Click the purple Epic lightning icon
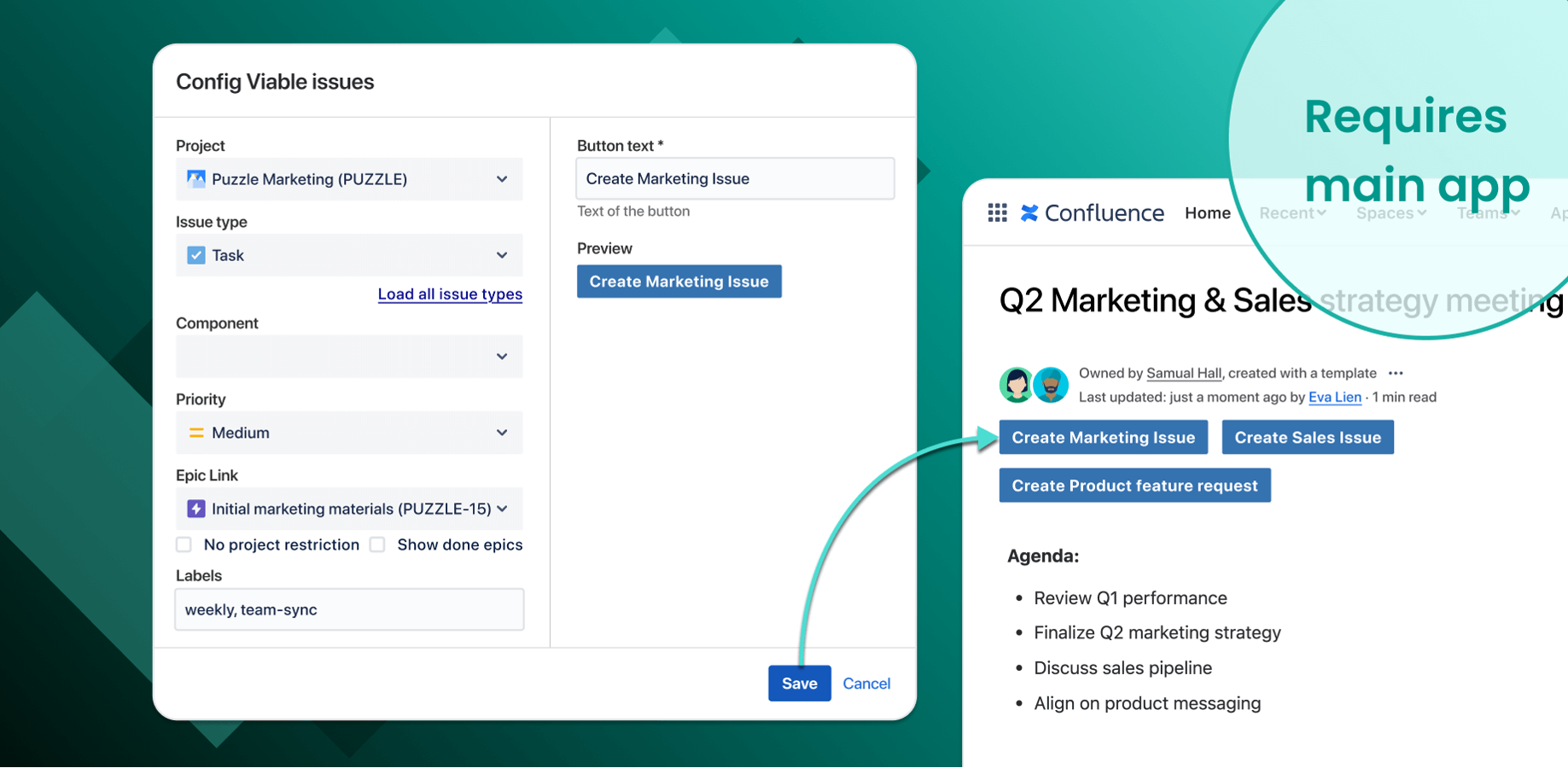 point(196,509)
